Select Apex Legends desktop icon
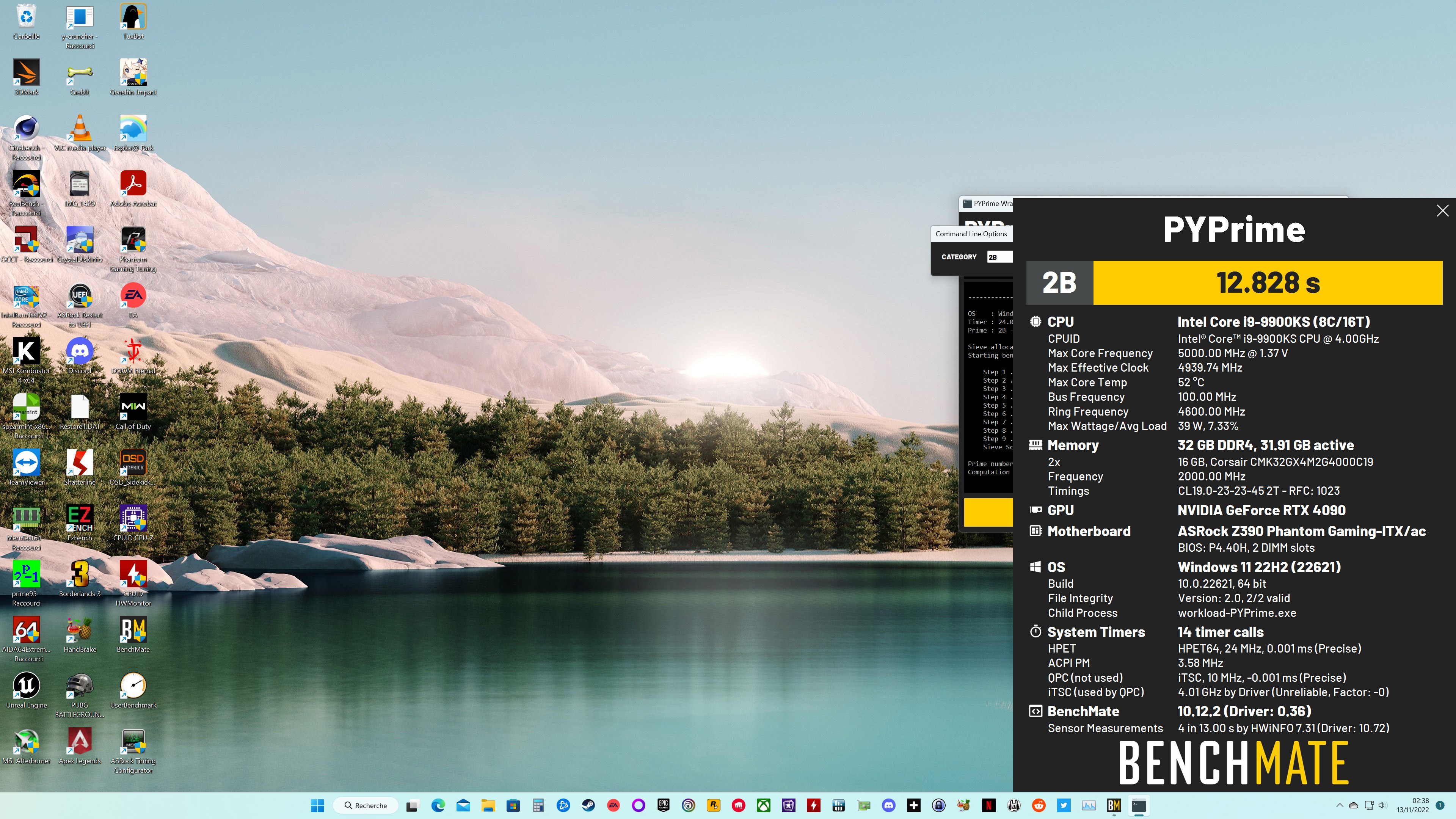The image size is (1456, 819). click(x=80, y=746)
